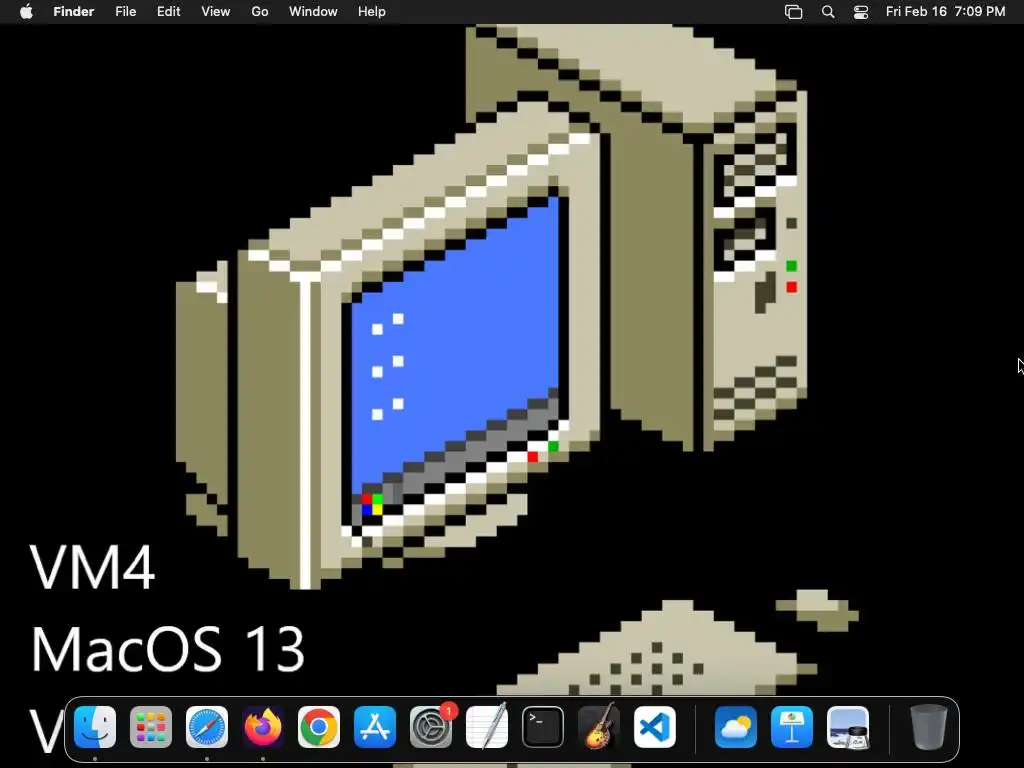Launch Firefox from the Dock
Screen dimensions: 1024x768
tap(263, 727)
